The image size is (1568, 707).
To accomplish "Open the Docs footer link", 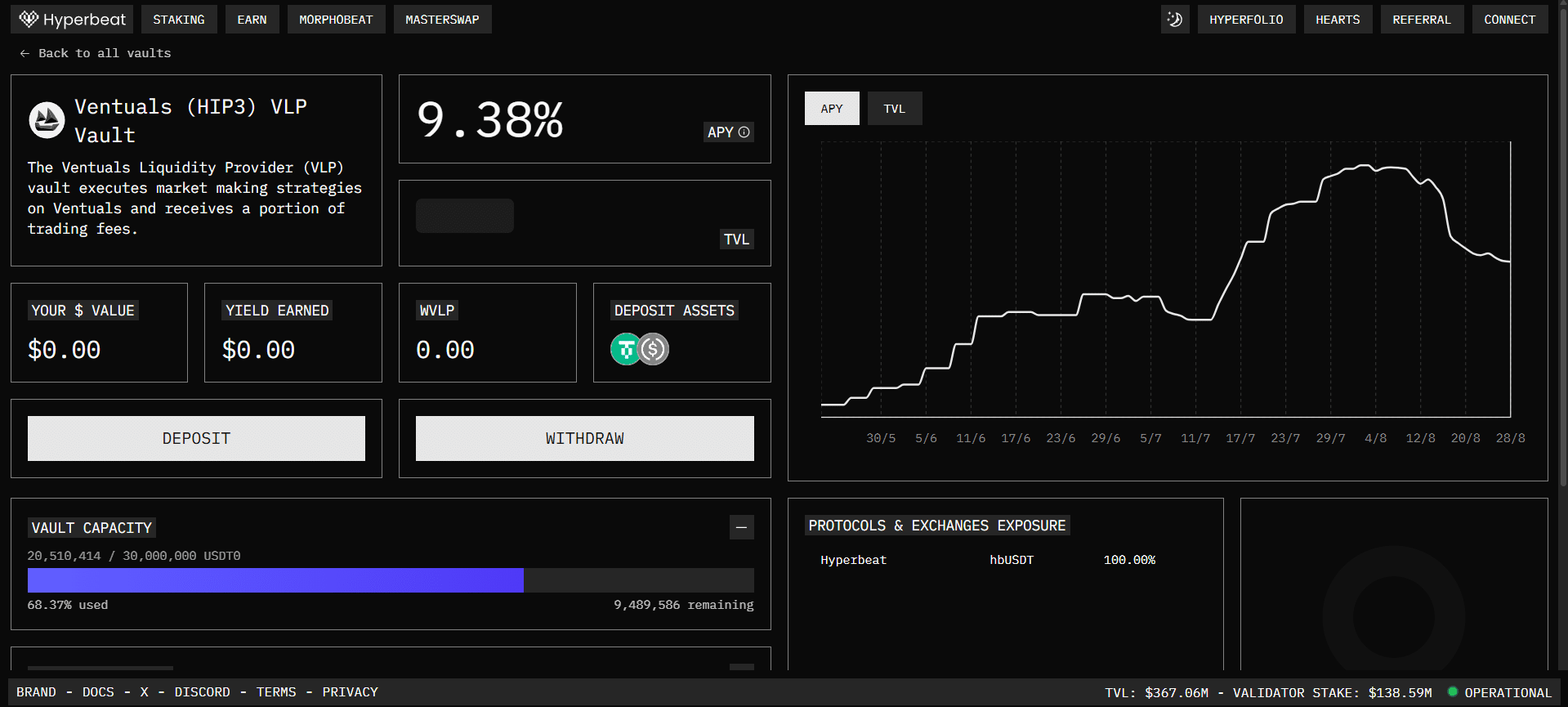I will [98, 692].
